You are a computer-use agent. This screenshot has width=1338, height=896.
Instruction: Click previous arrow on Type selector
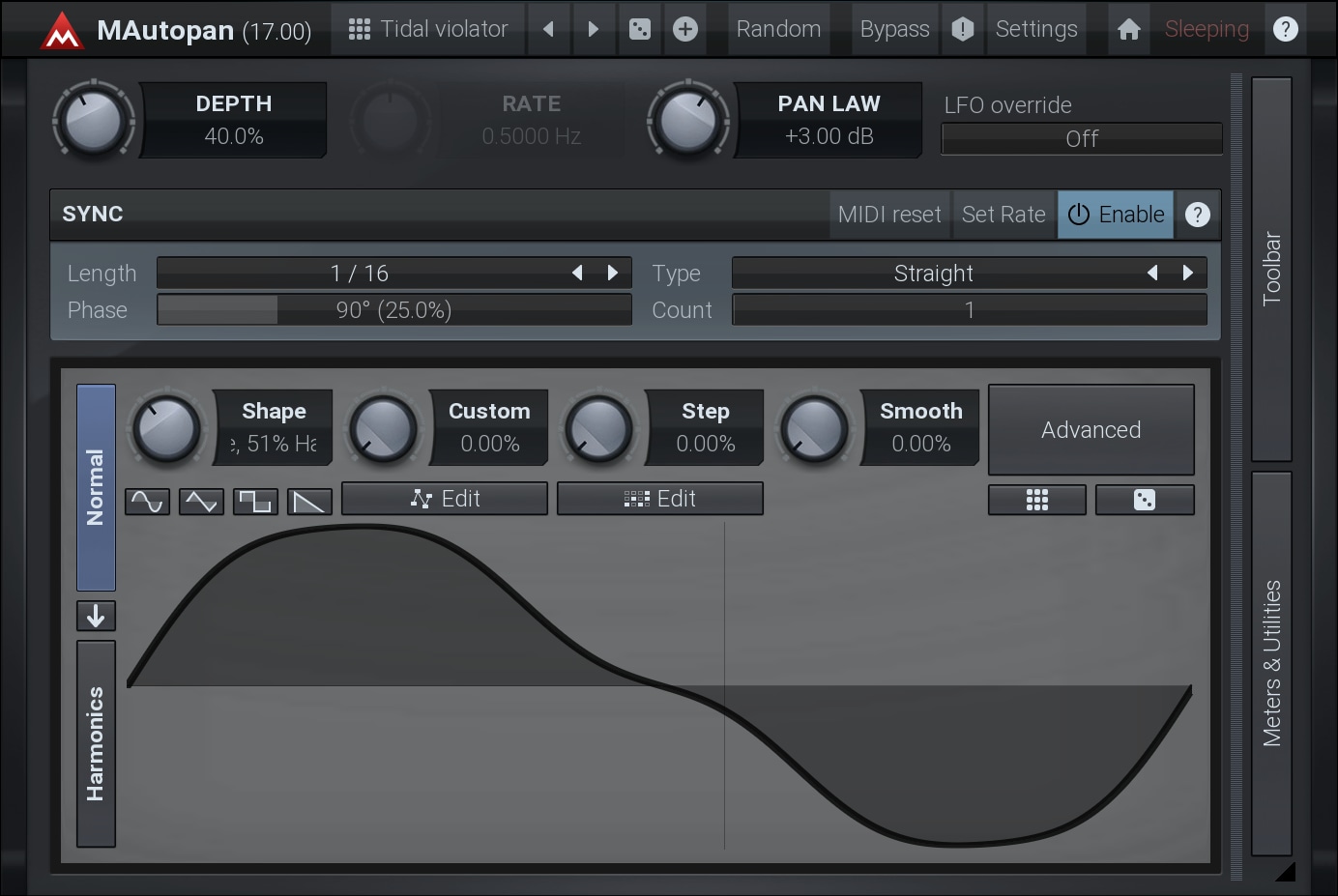(1152, 274)
